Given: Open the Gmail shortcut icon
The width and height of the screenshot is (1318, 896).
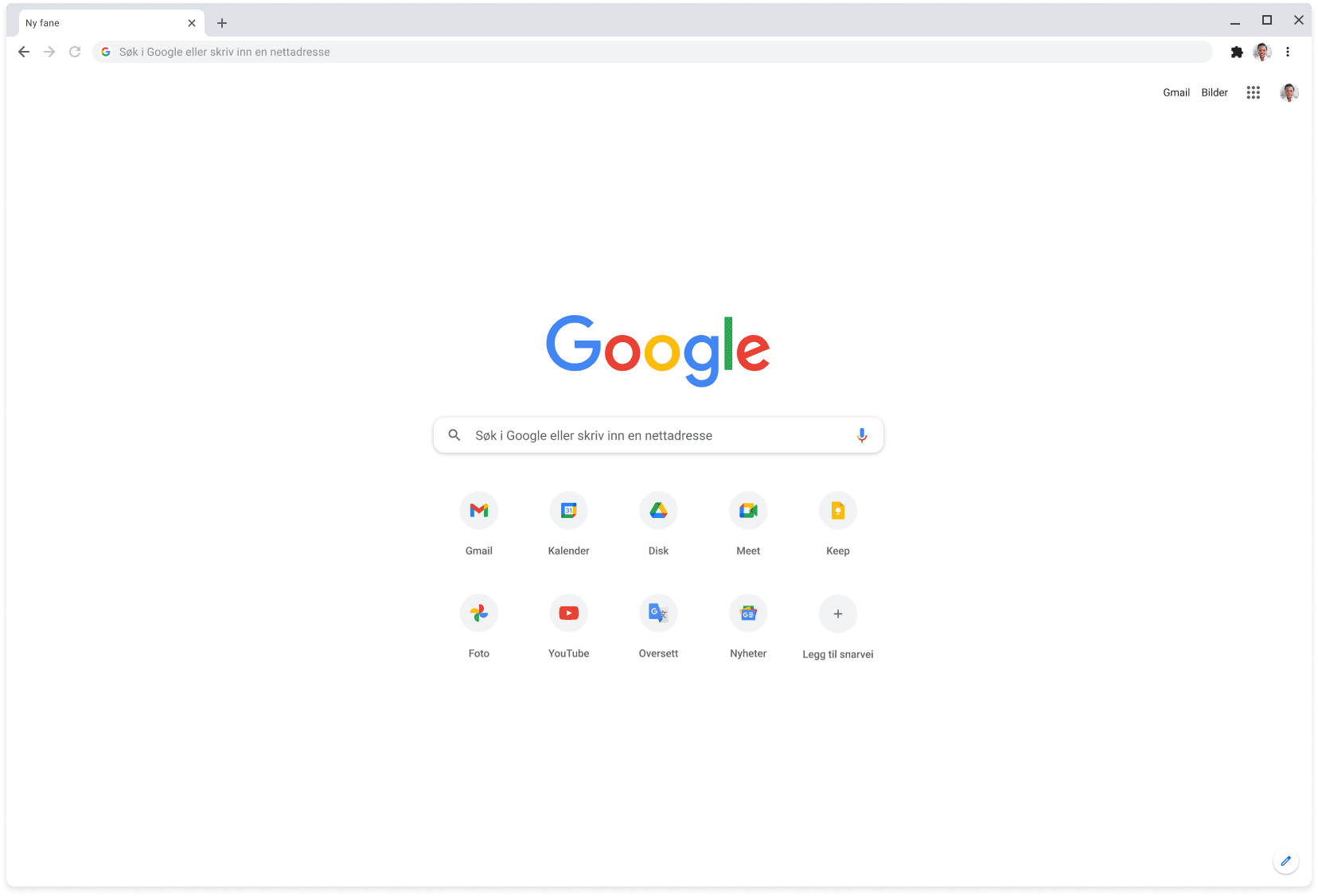Looking at the screenshot, I should 478,511.
